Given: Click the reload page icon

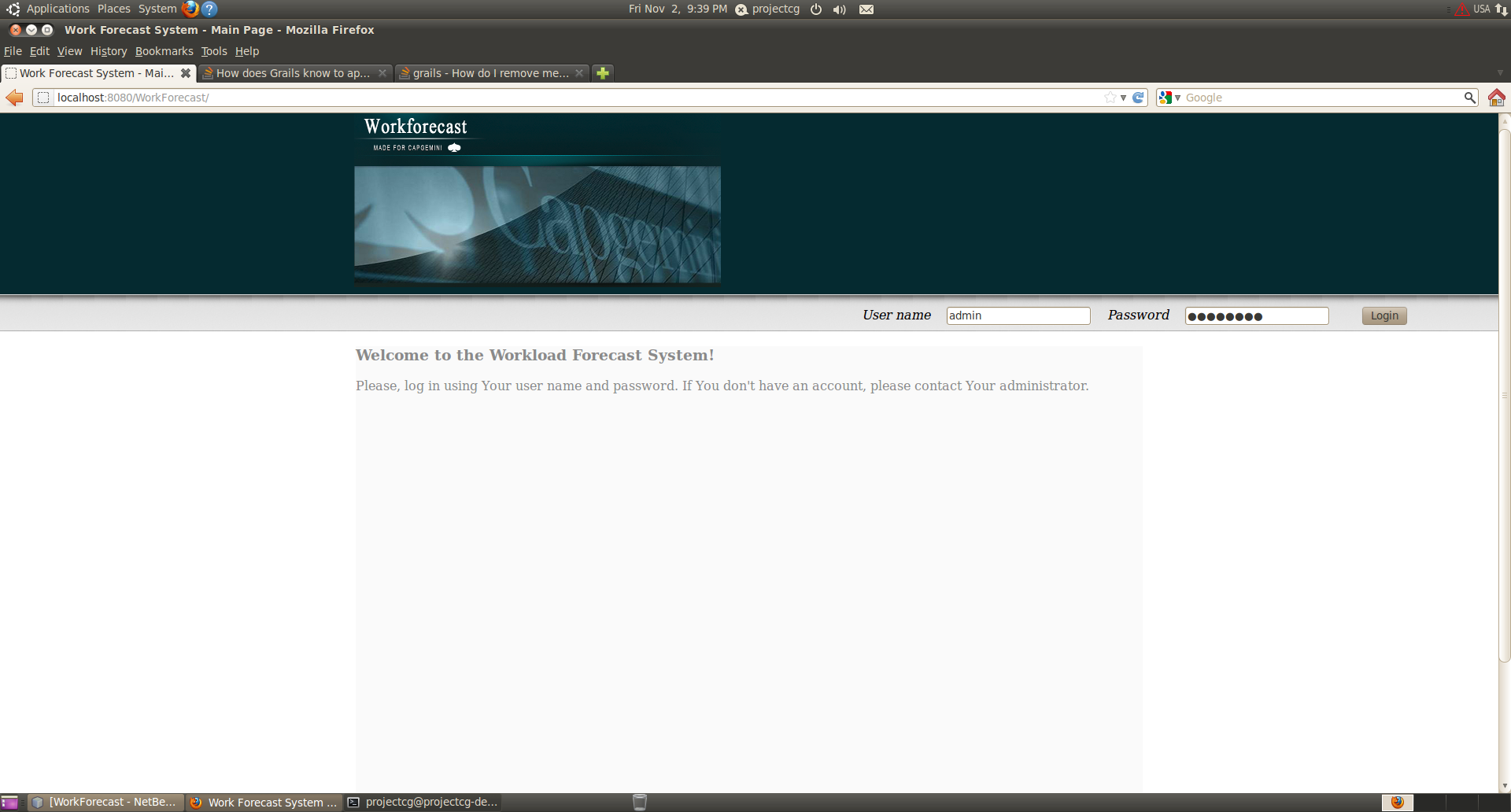Looking at the screenshot, I should pyautogui.click(x=1138, y=98).
